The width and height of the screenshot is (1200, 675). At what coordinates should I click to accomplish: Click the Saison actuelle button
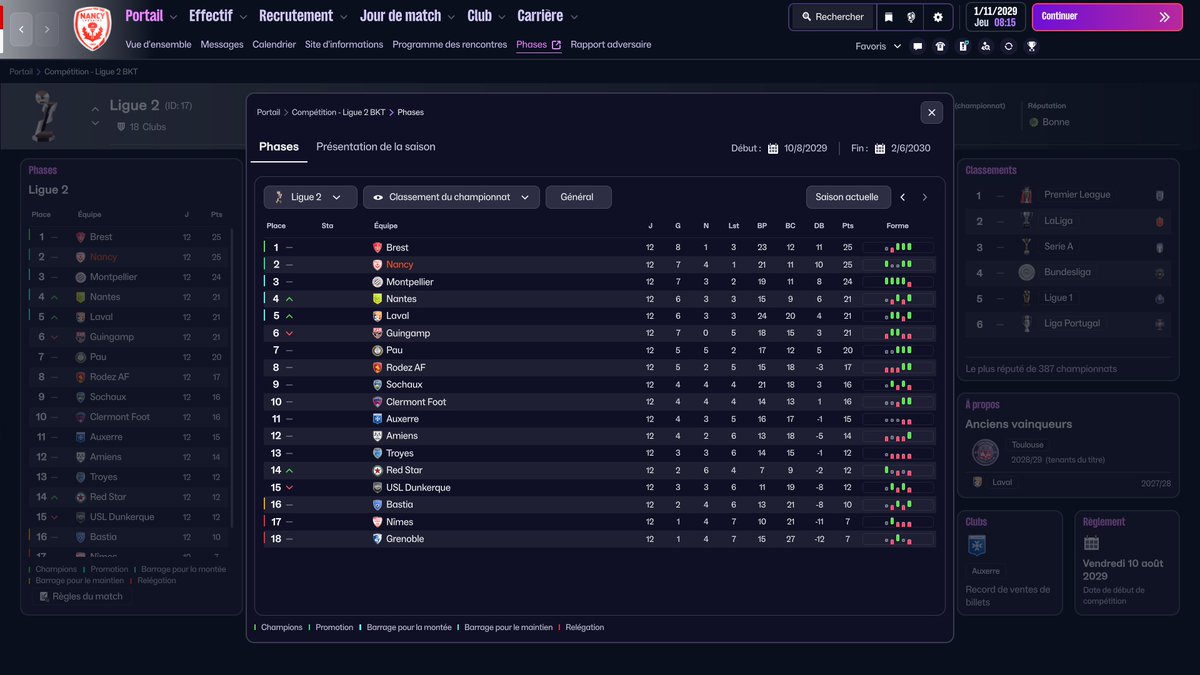pos(848,197)
